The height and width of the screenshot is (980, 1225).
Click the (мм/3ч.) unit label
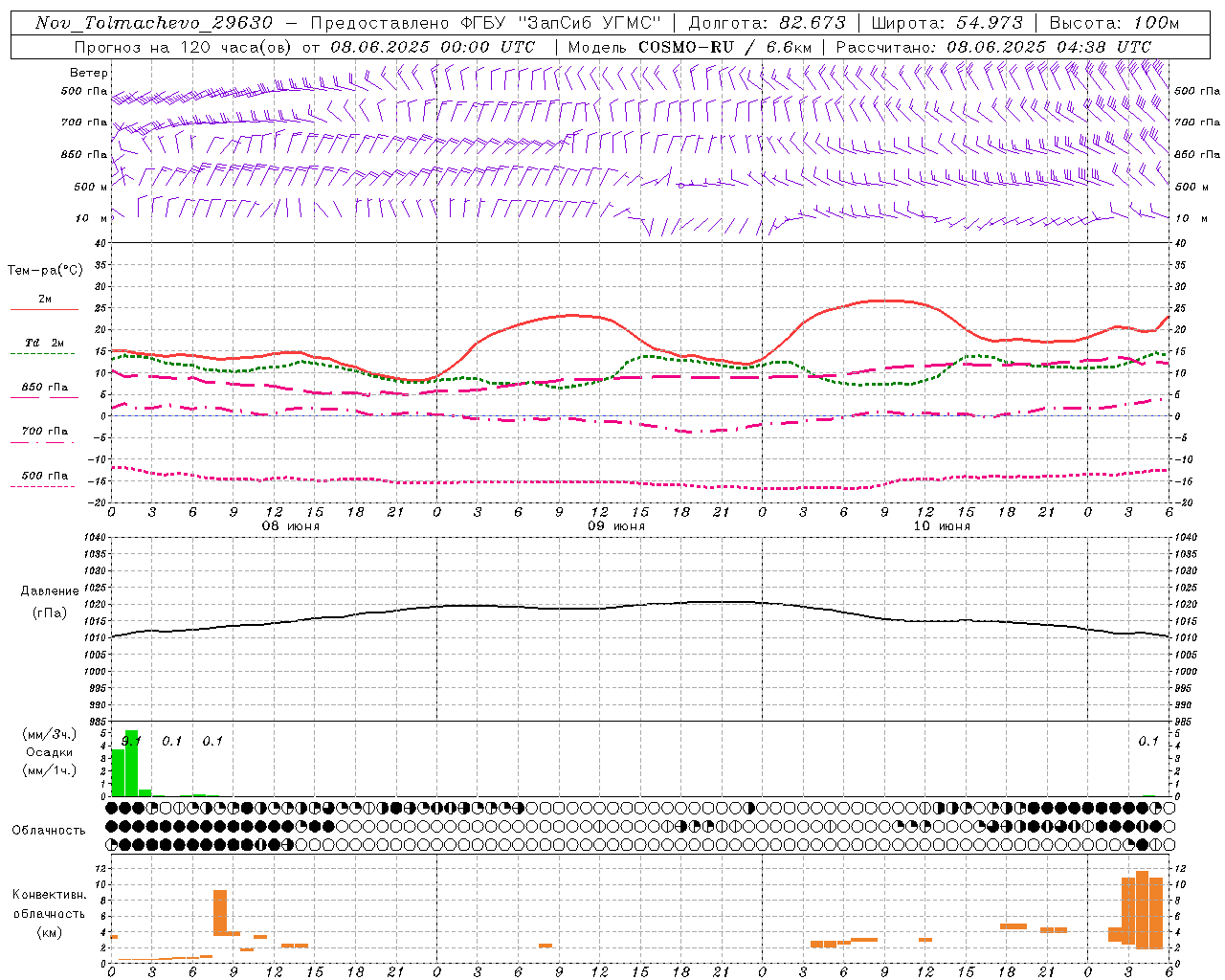(x=49, y=734)
